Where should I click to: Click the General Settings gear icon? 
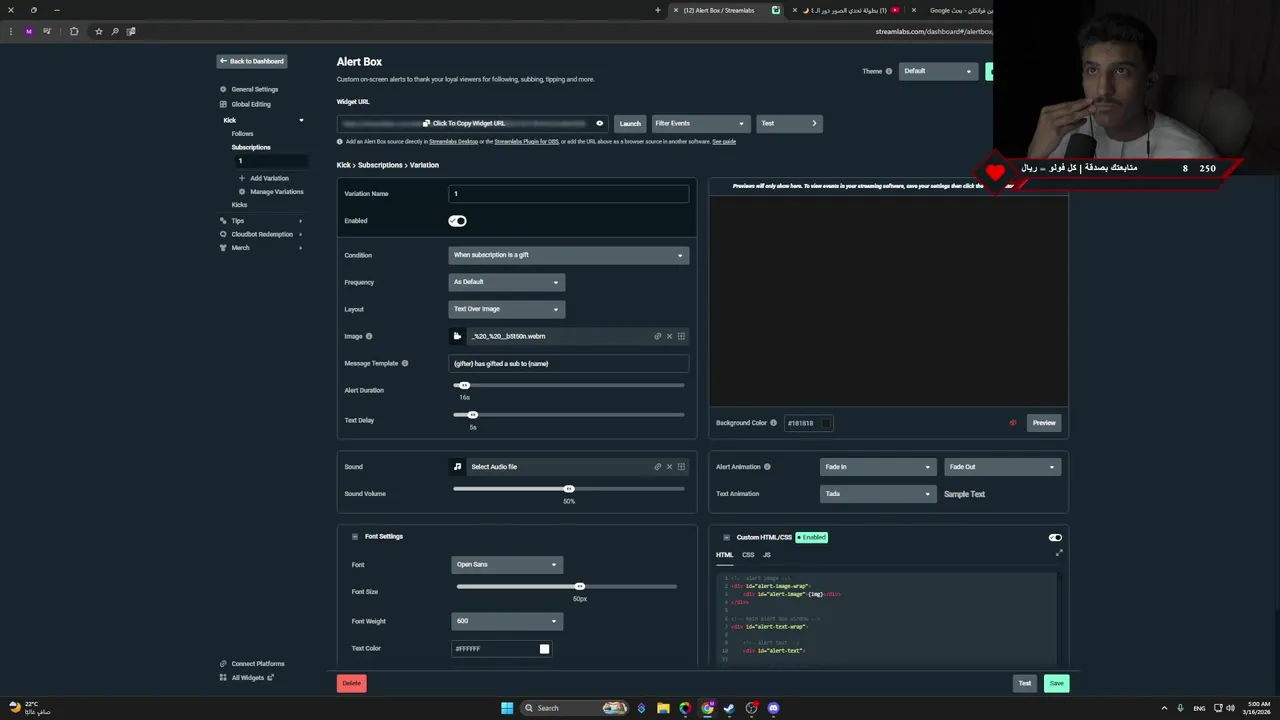(x=223, y=89)
